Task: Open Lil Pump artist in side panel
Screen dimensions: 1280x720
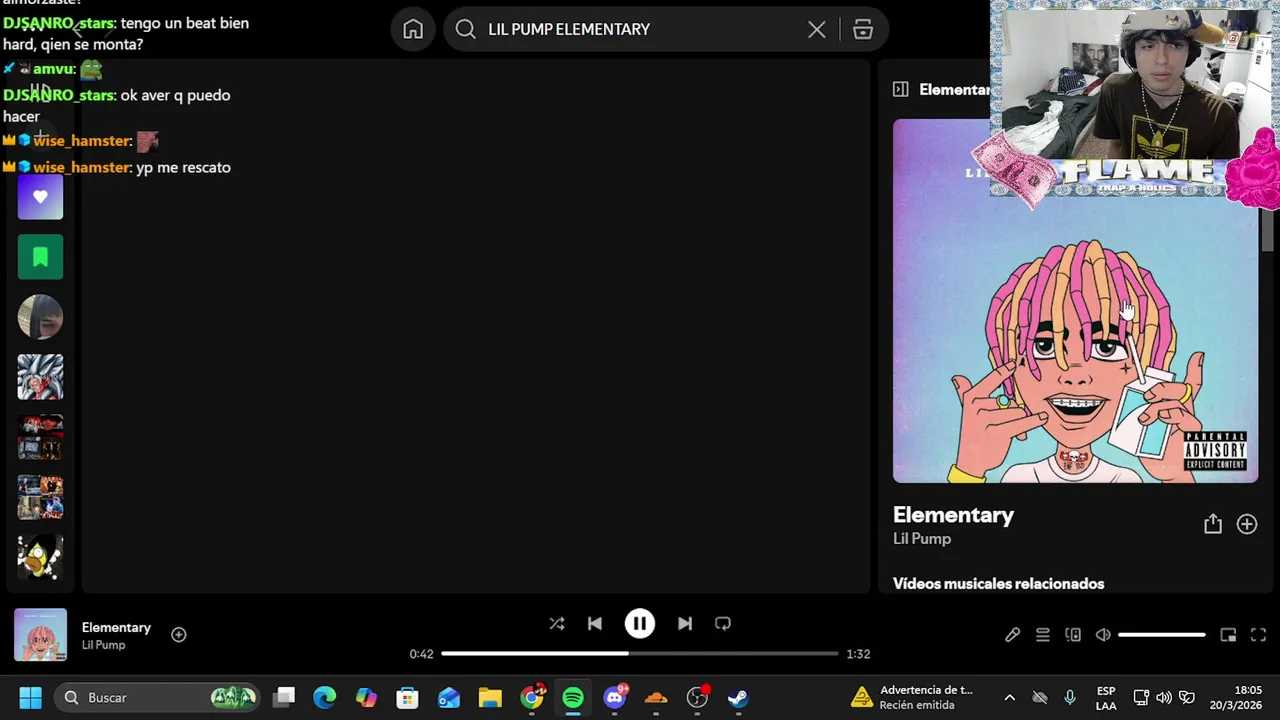Action: coord(922,539)
